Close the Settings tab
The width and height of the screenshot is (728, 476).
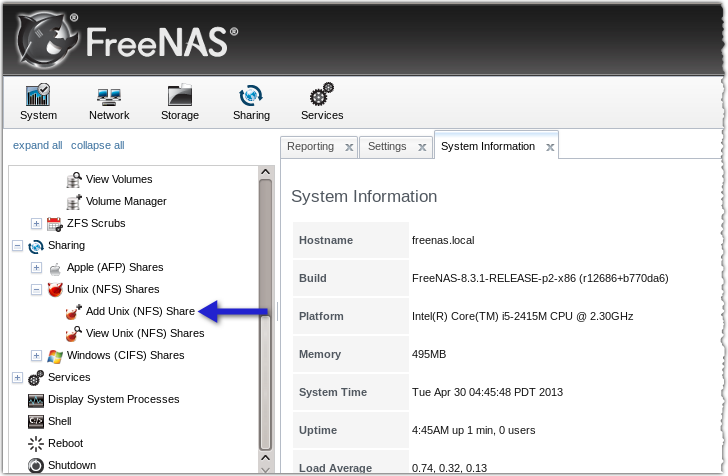tap(422, 148)
